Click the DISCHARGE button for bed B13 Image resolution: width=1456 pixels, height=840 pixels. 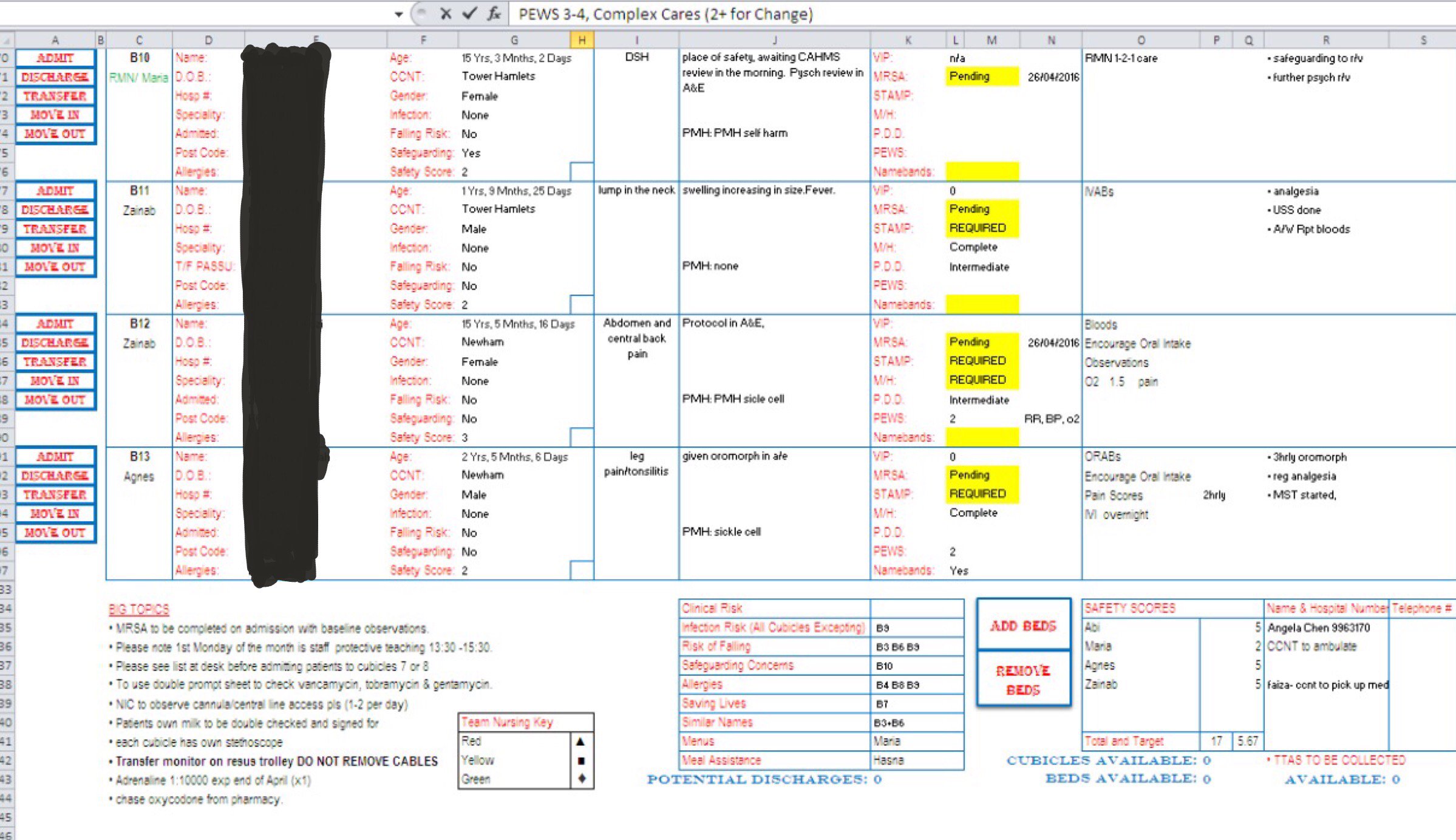55,476
